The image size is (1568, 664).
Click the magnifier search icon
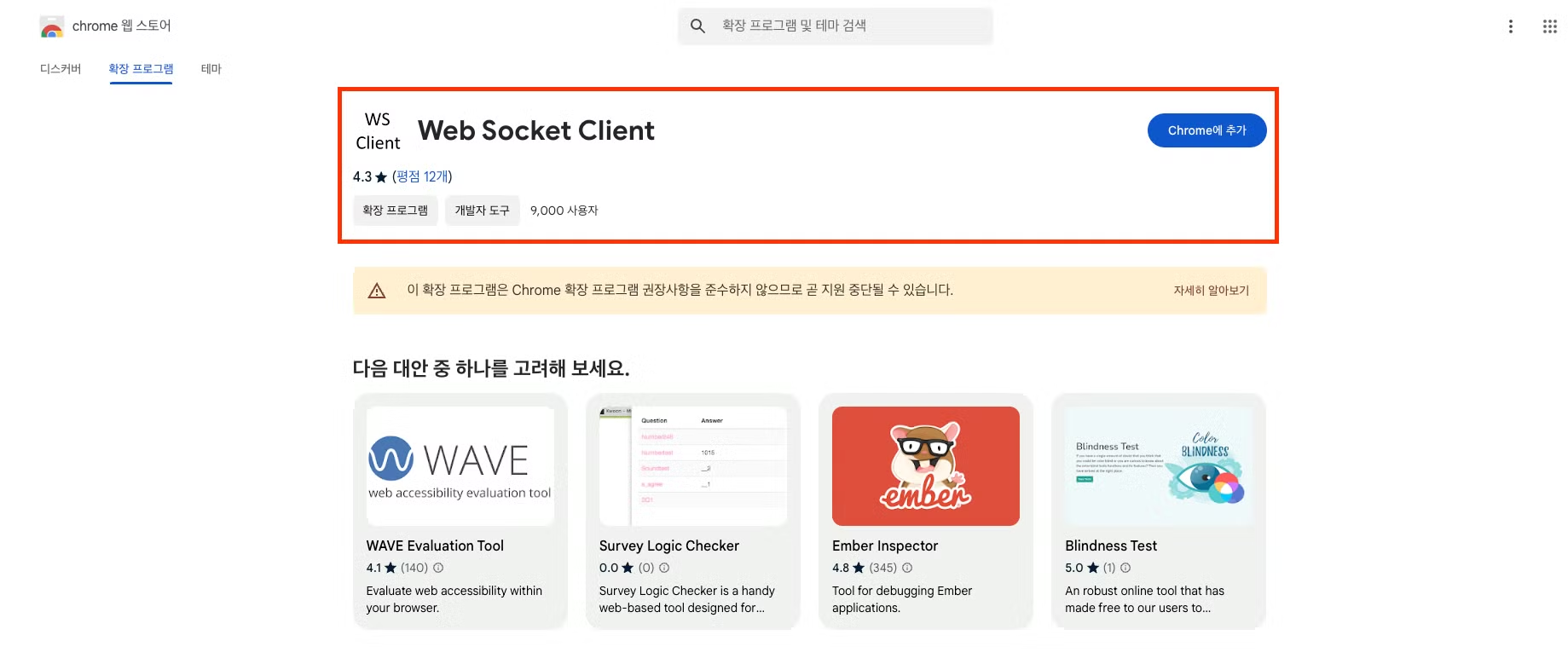(697, 26)
